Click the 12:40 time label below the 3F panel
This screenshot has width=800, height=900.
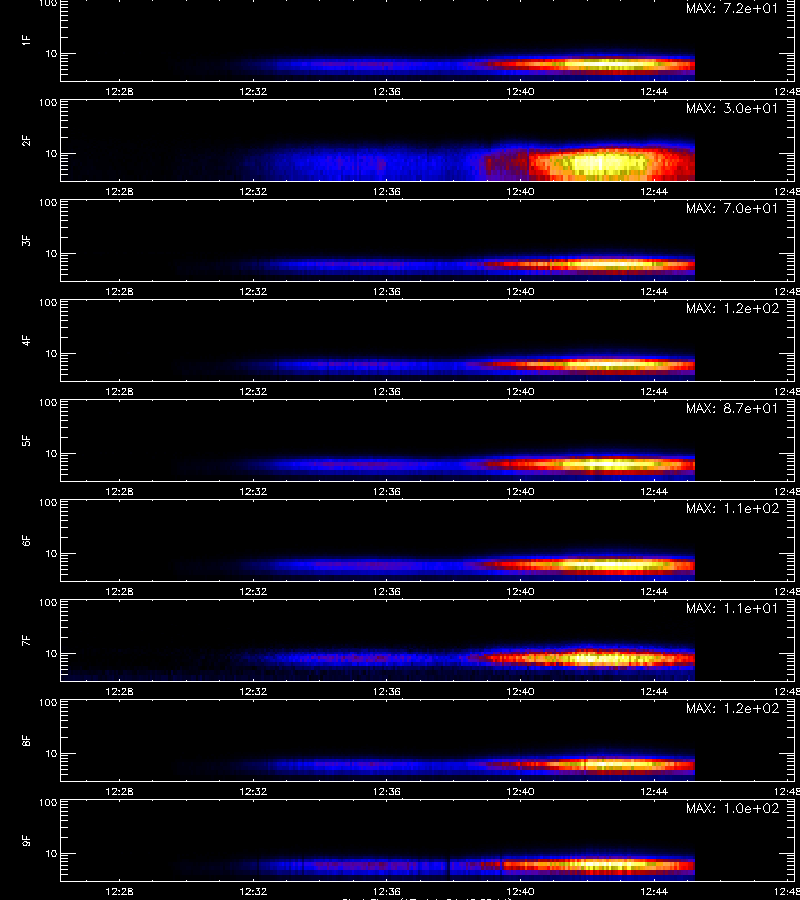[x=521, y=292]
